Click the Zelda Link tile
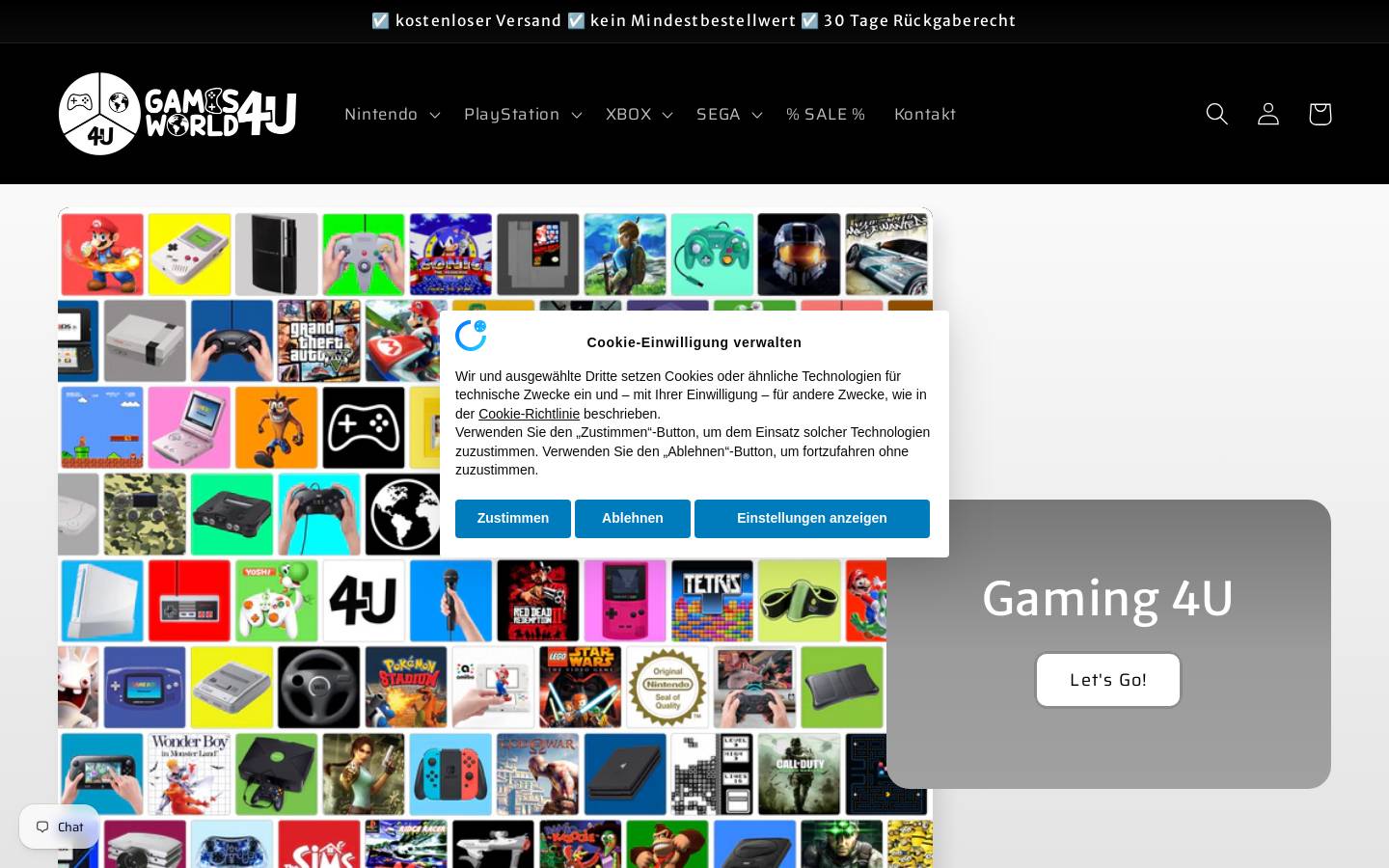The height and width of the screenshot is (868, 1389). 625,255
